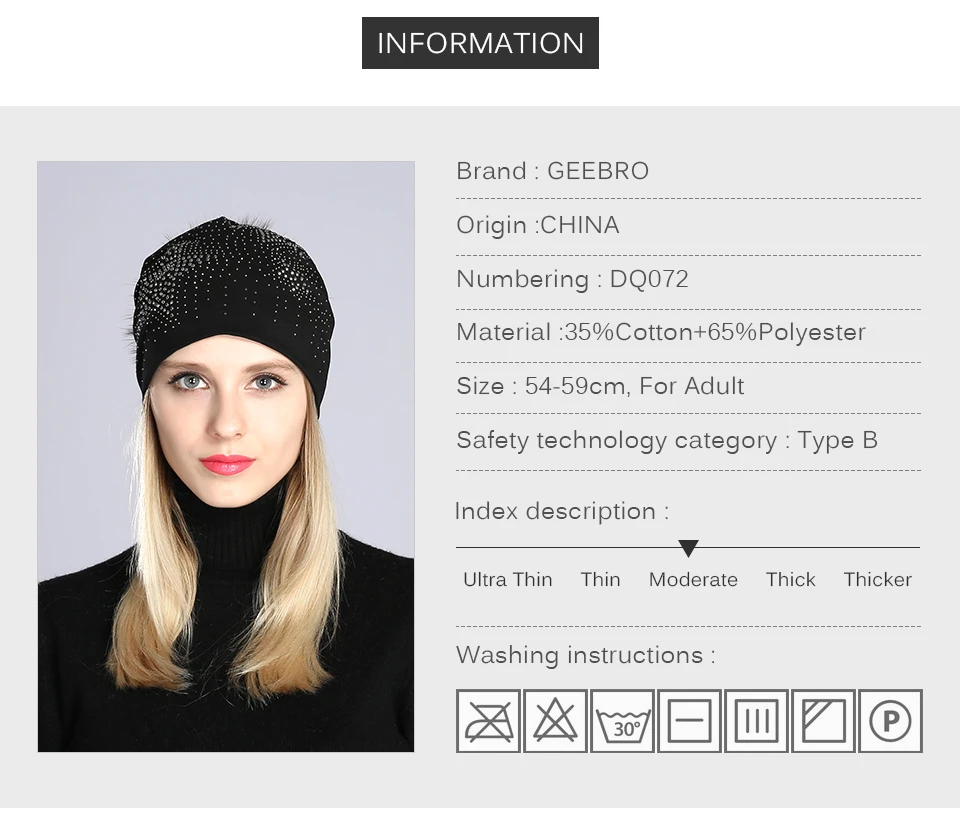
Task: Open the model wearing hat photo
Action: [226, 456]
